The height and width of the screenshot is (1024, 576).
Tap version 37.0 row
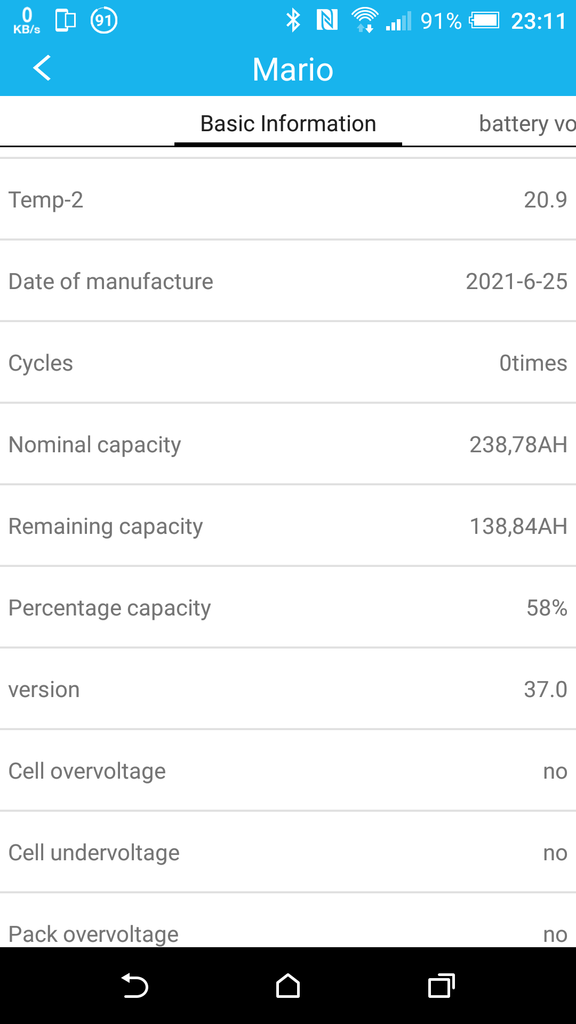(x=288, y=690)
